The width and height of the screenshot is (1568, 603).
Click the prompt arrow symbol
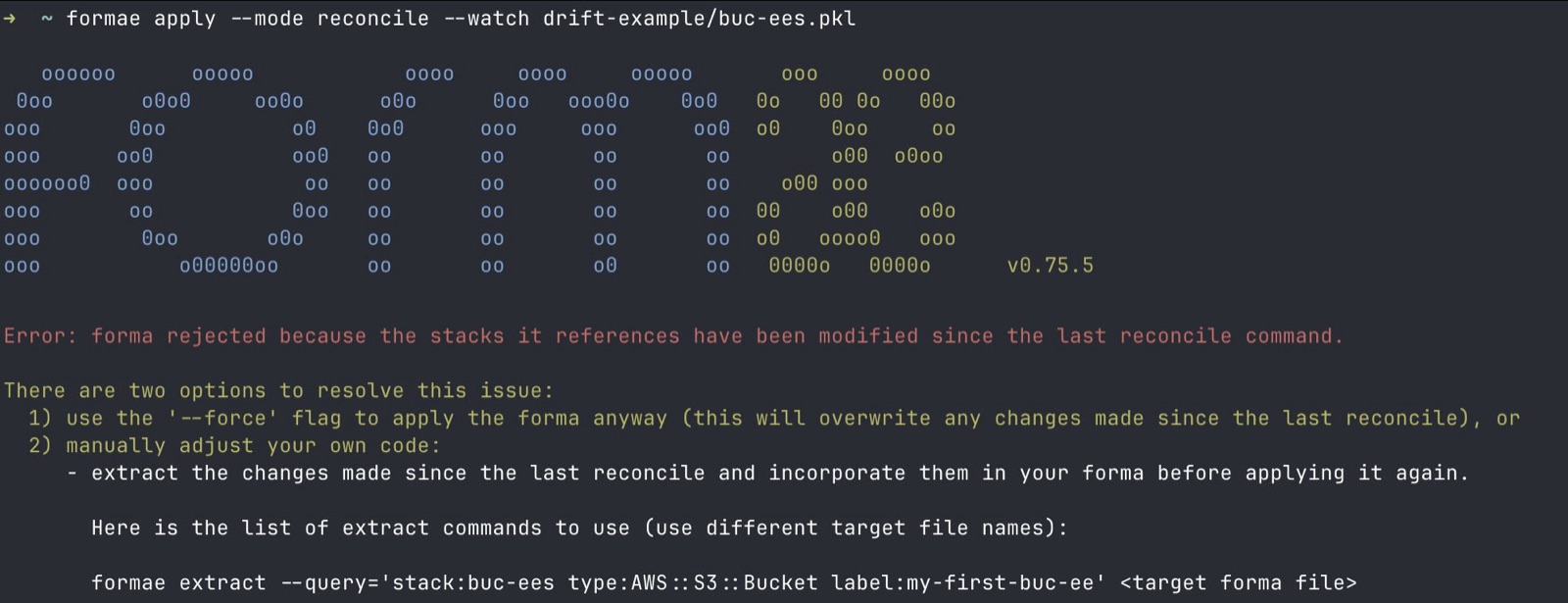point(10,19)
